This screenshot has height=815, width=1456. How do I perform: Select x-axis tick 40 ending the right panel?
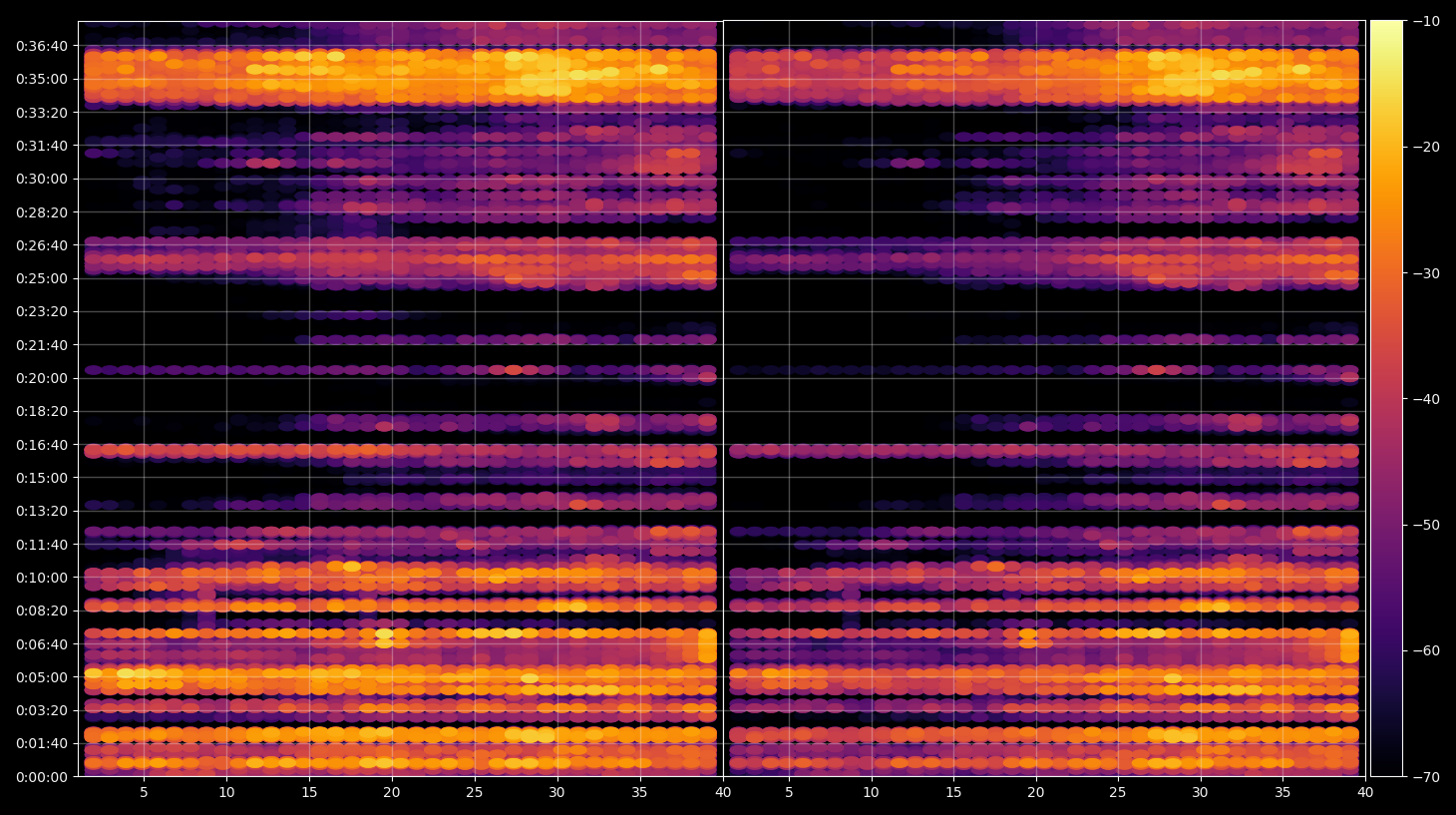pyautogui.click(x=1365, y=793)
